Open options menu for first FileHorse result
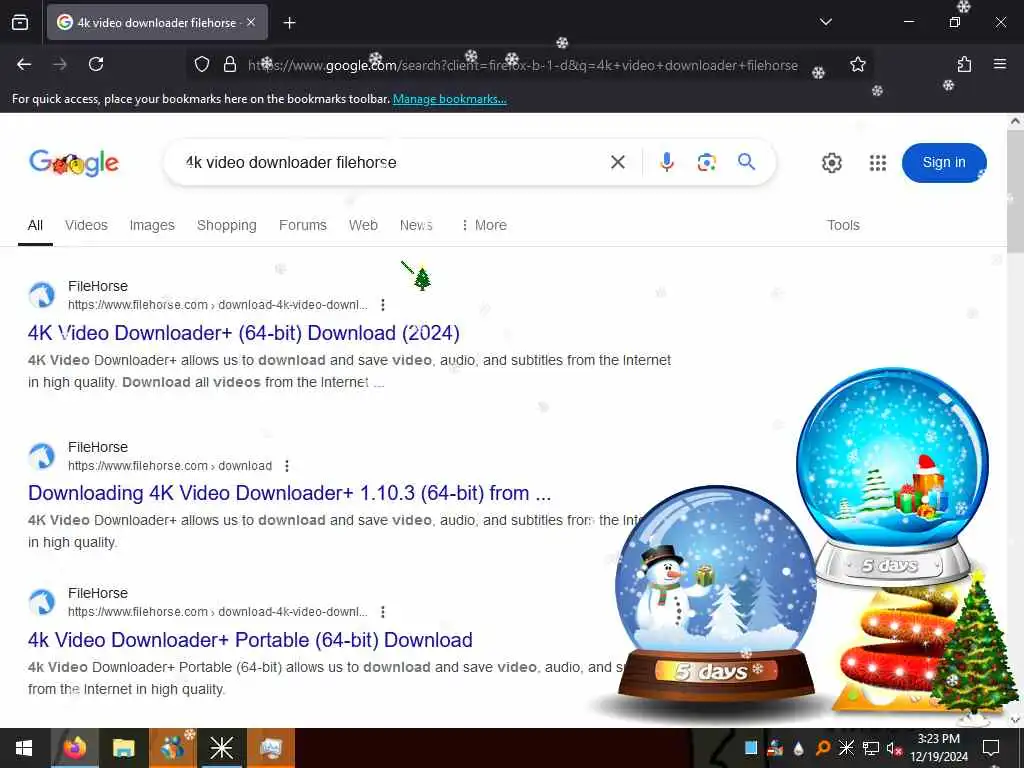This screenshot has width=1024, height=768. pos(383,305)
